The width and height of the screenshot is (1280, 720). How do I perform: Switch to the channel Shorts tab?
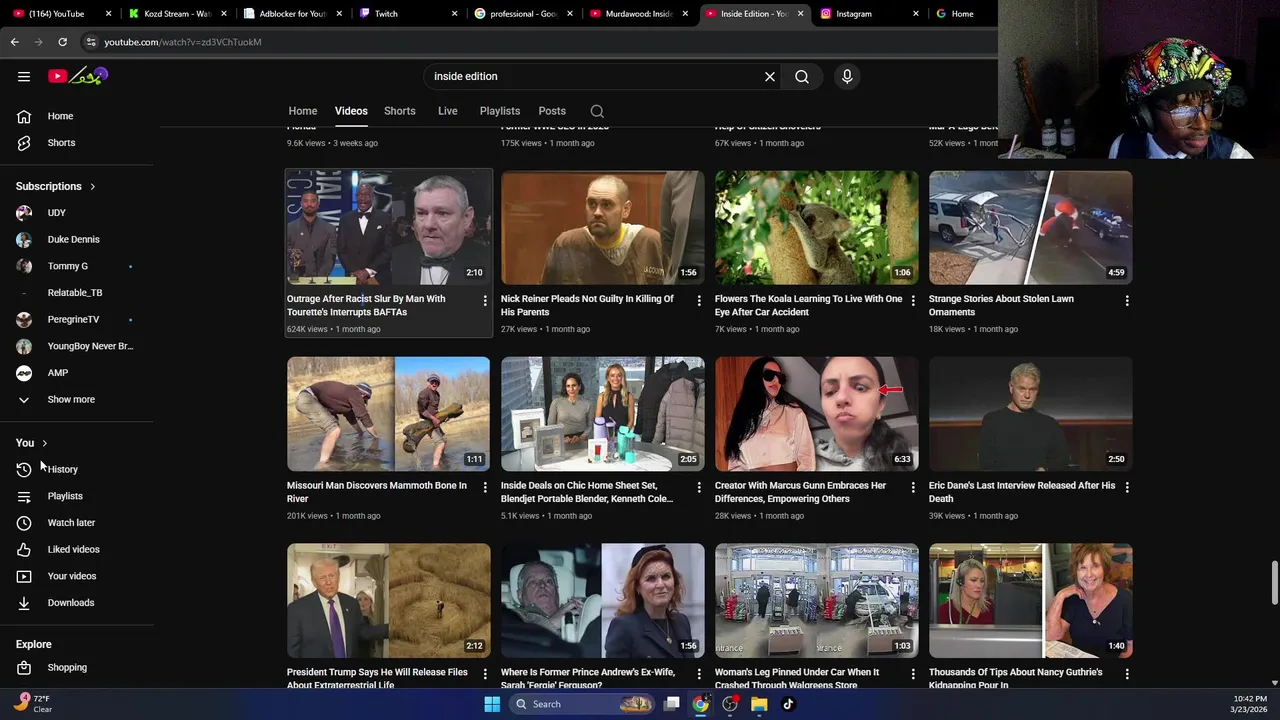400,111
